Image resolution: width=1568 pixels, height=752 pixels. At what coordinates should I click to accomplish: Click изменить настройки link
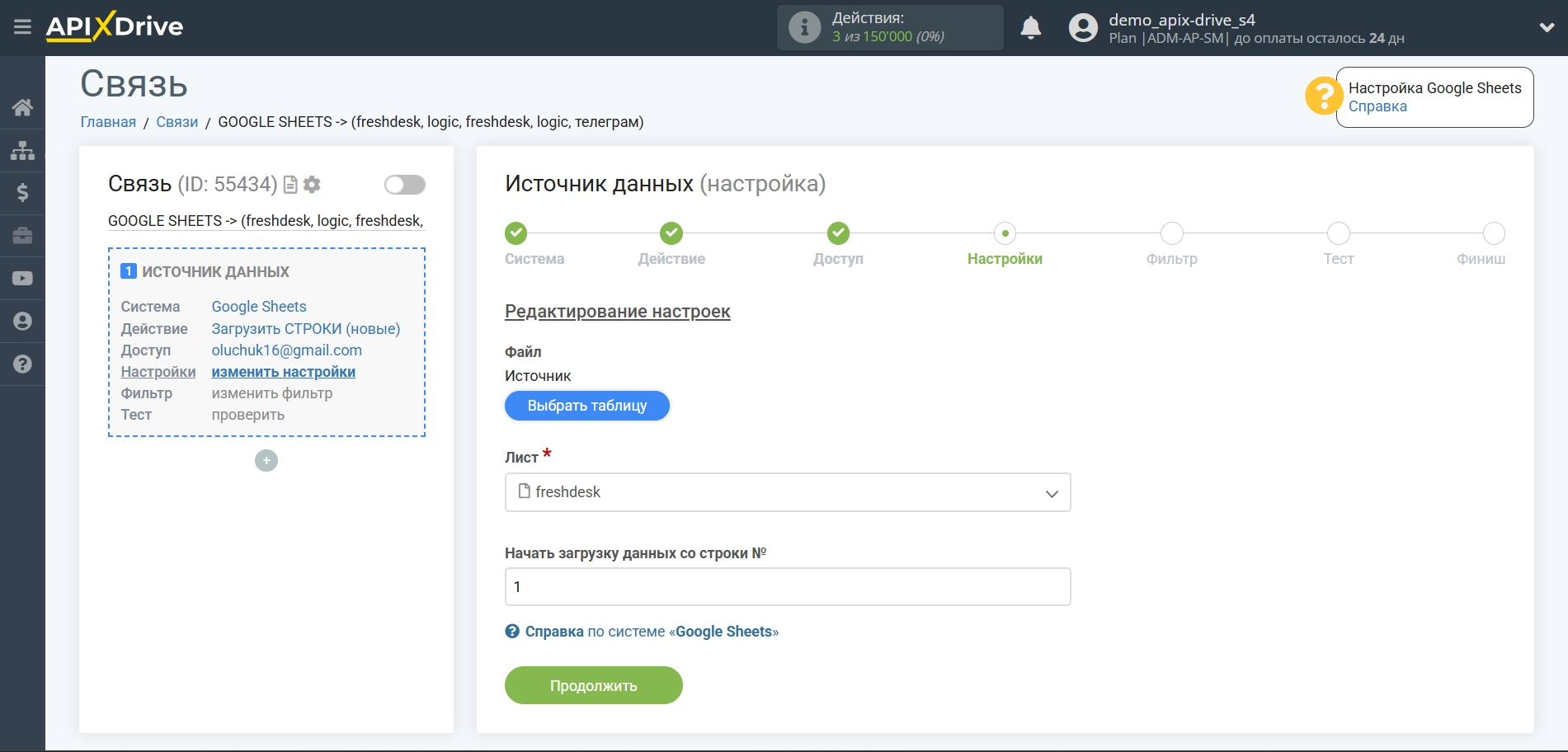pyautogui.click(x=284, y=372)
